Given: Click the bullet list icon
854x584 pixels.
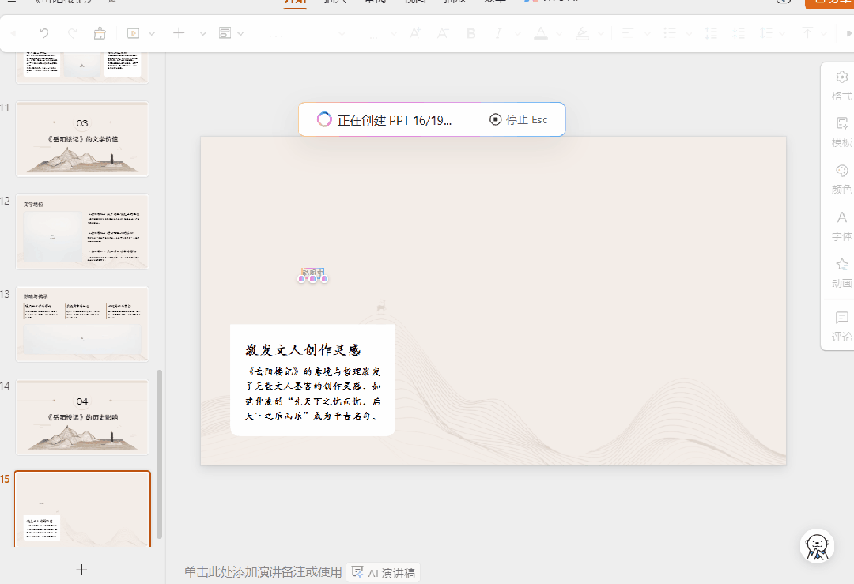Looking at the screenshot, I should (x=669, y=33).
